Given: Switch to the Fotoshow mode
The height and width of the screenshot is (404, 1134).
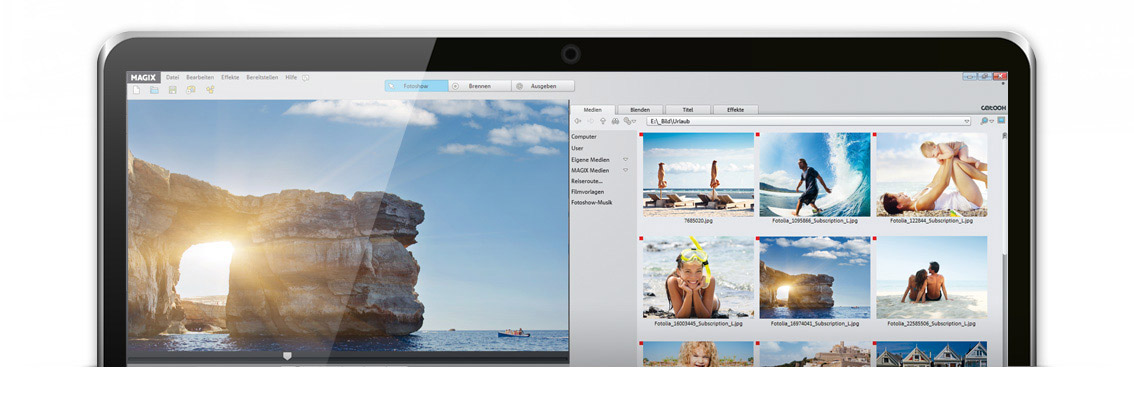Looking at the screenshot, I should point(415,86).
